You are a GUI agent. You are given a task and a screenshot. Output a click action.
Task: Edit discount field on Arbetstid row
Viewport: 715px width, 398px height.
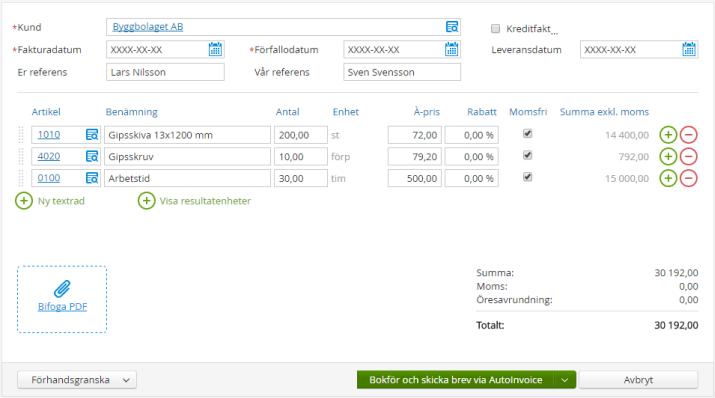click(x=471, y=178)
